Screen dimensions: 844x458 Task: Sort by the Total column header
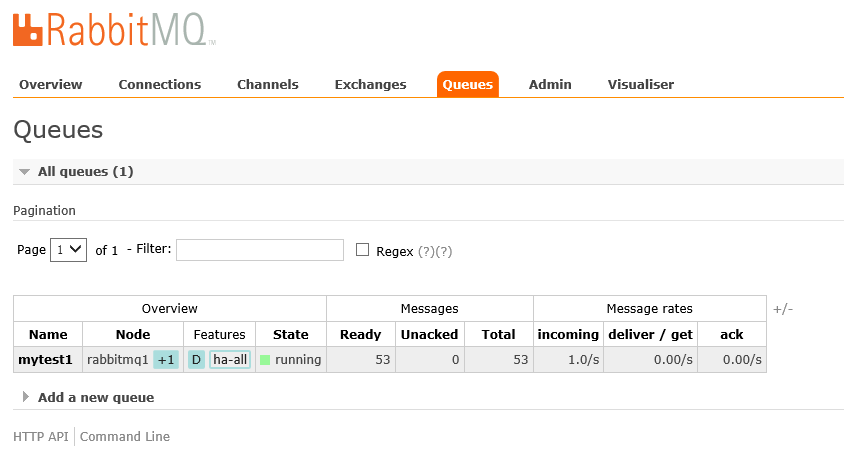pos(498,334)
